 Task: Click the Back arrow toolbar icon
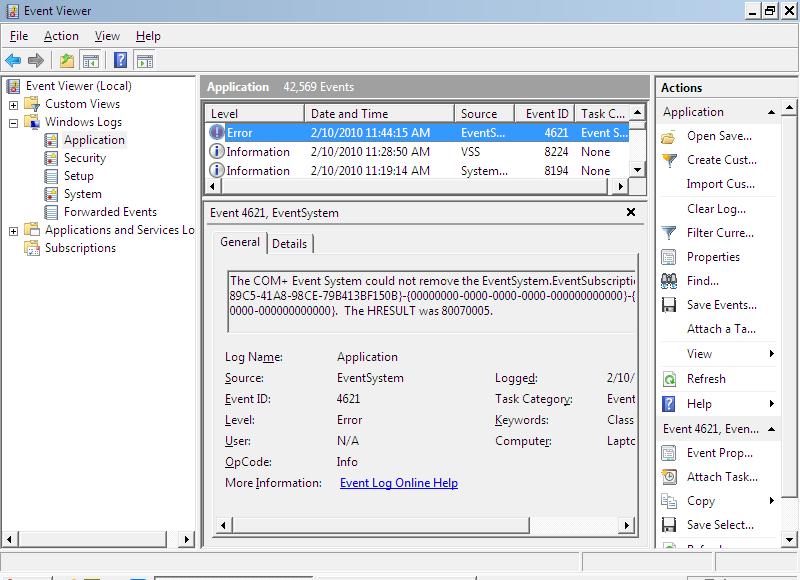pos(13,61)
